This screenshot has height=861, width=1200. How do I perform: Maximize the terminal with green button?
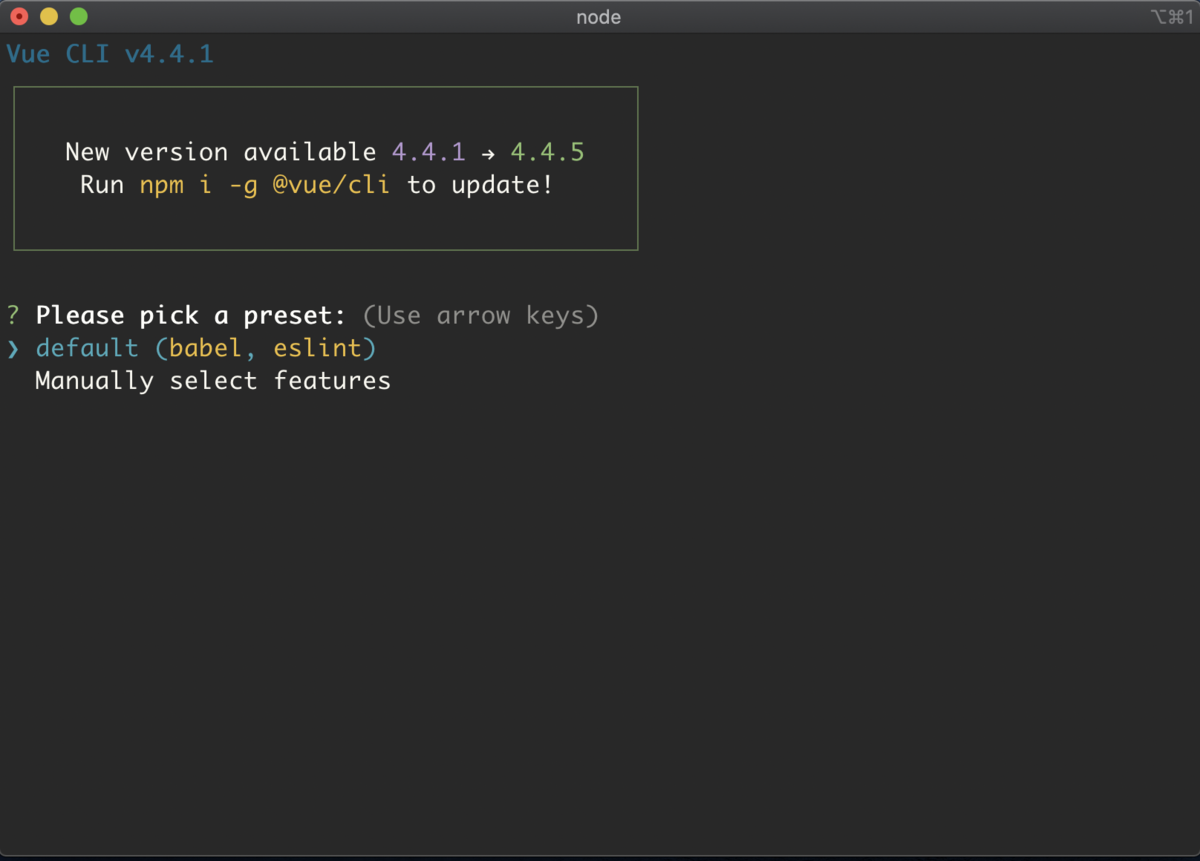point(79,17)
